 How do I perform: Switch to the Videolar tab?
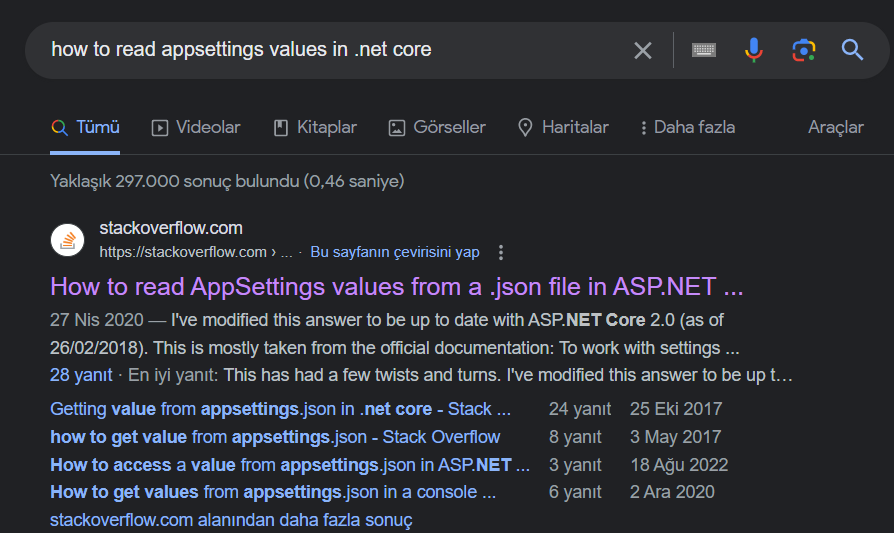[196, 127]
